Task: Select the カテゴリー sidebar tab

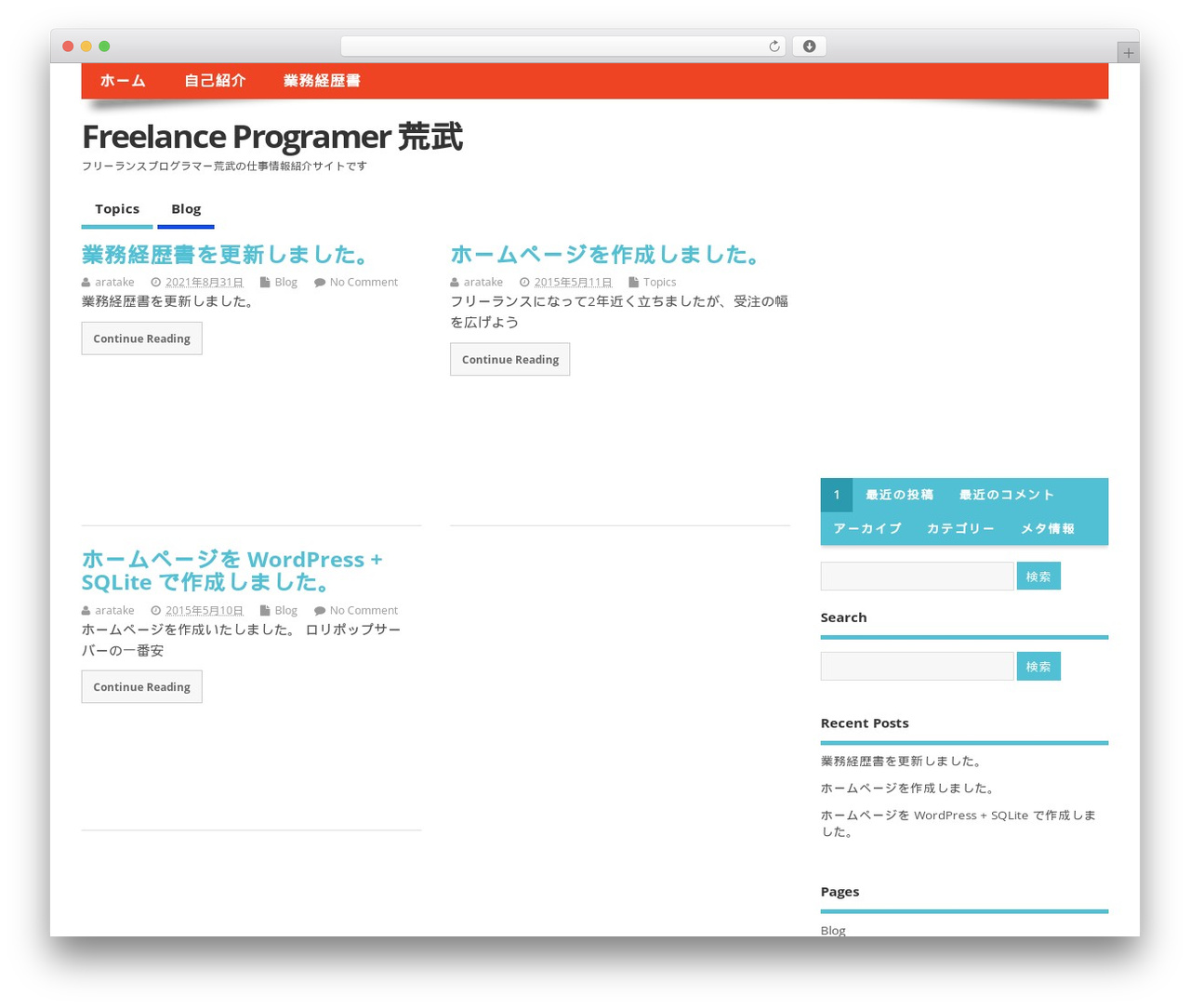Action: [x=960, y=528]
